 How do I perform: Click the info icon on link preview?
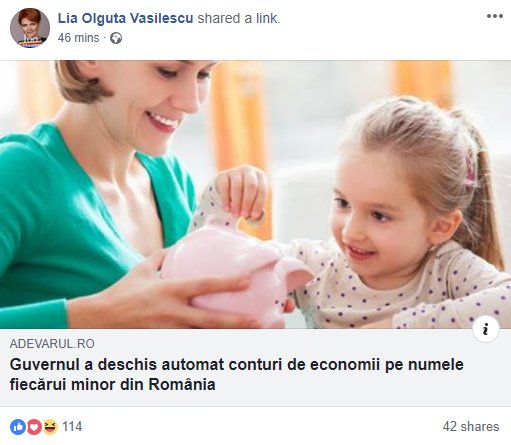pyautogui.click(x=485, y=329)
